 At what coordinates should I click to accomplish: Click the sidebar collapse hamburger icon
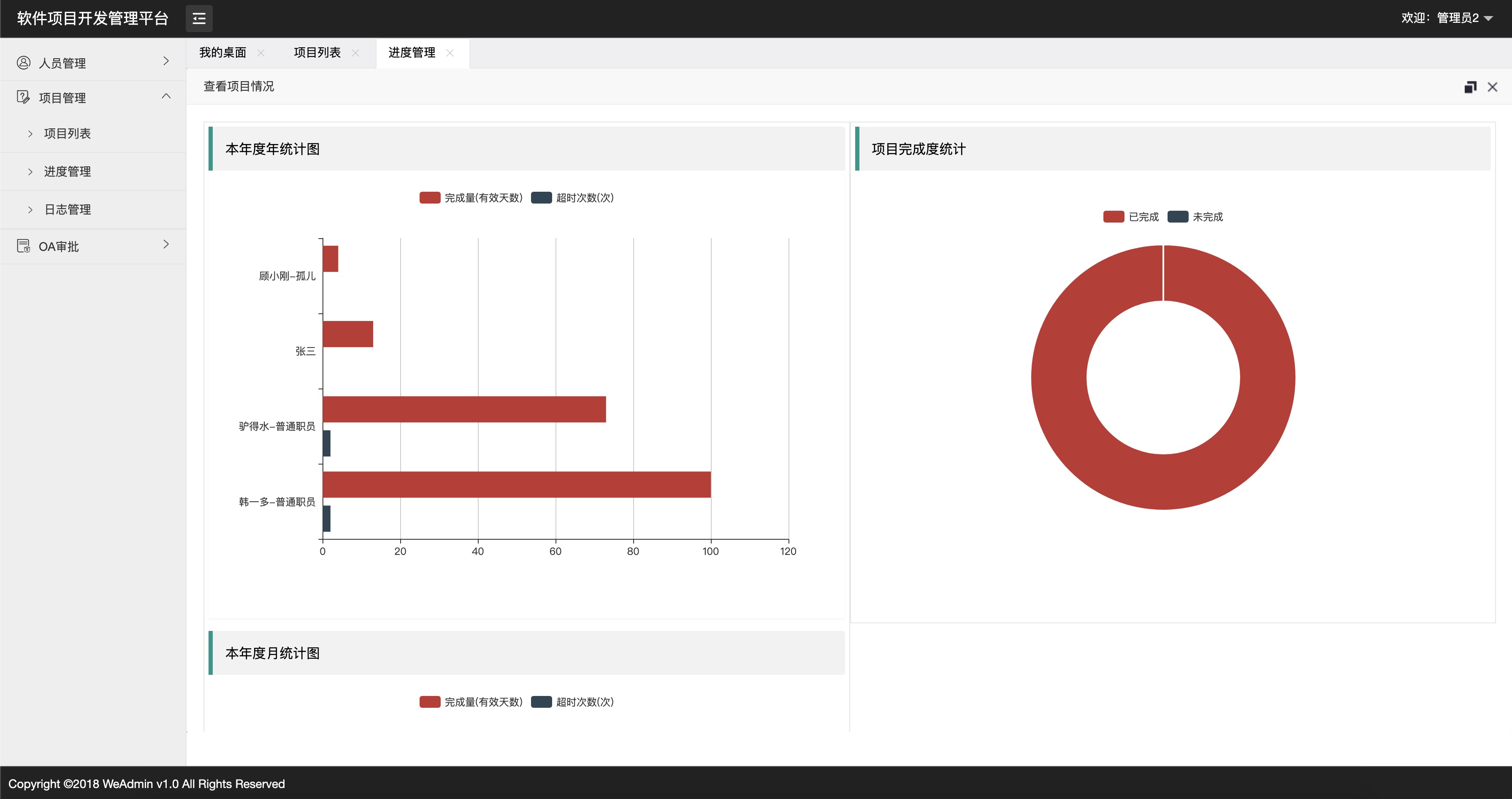pos(199,19)
